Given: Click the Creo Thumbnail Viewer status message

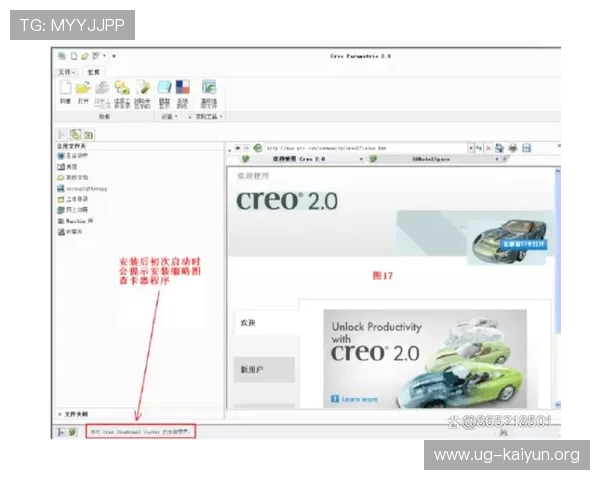Looking at the screenshot, I should pos(140,431).
